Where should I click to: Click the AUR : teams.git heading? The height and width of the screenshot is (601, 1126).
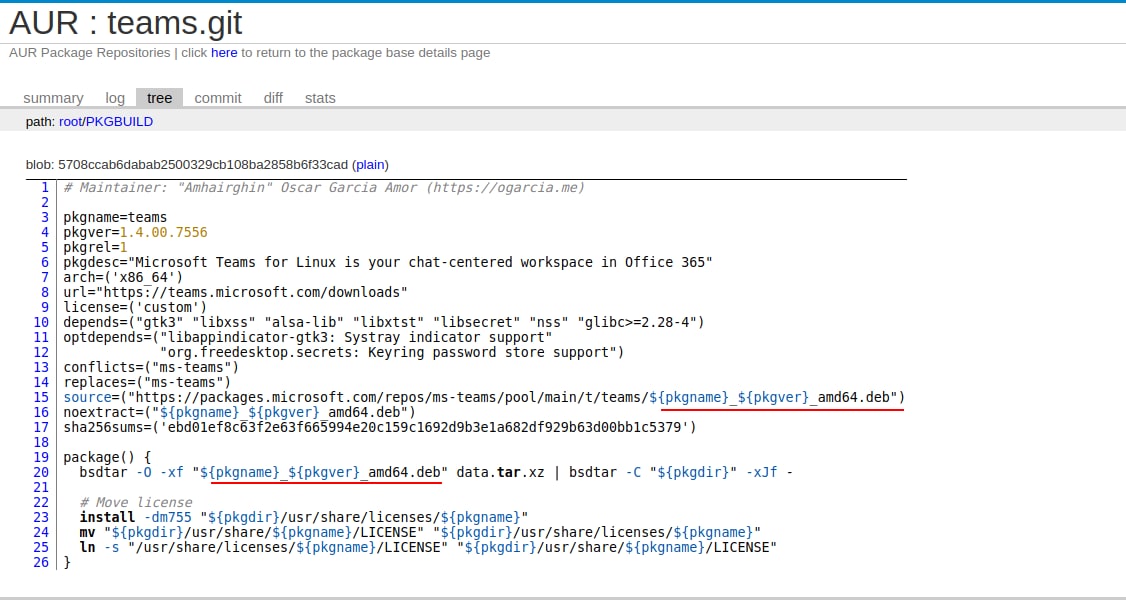pyautogui.click(x=126, y=22)
